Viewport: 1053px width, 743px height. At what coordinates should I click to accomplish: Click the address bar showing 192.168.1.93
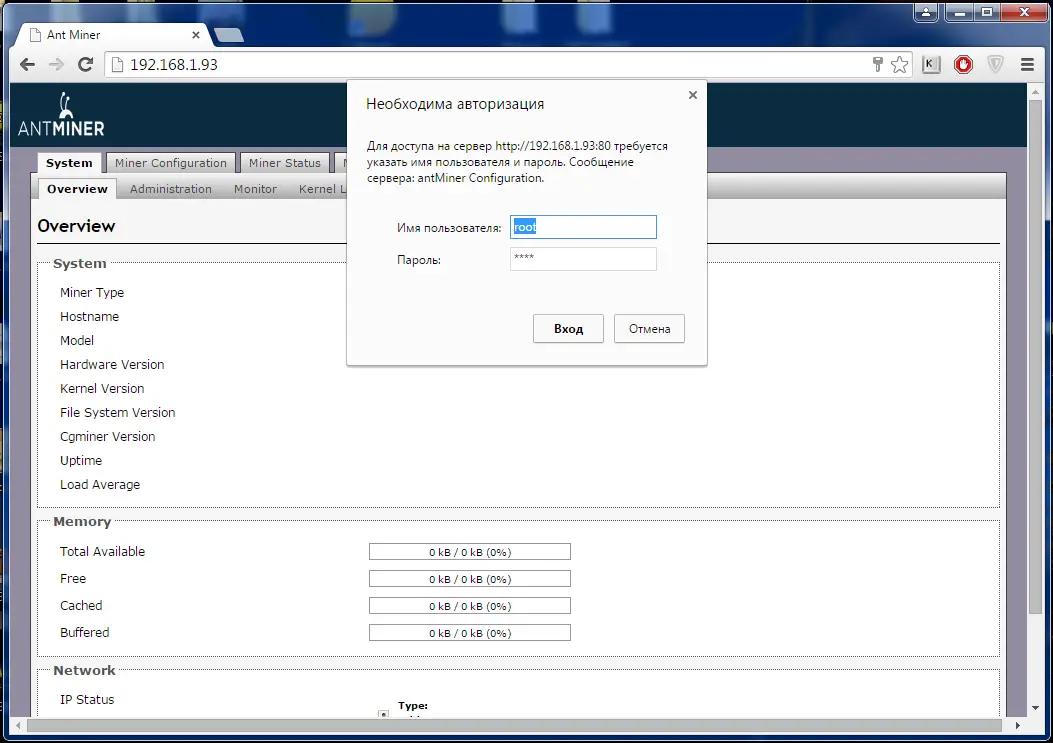(x=480, y=64)
